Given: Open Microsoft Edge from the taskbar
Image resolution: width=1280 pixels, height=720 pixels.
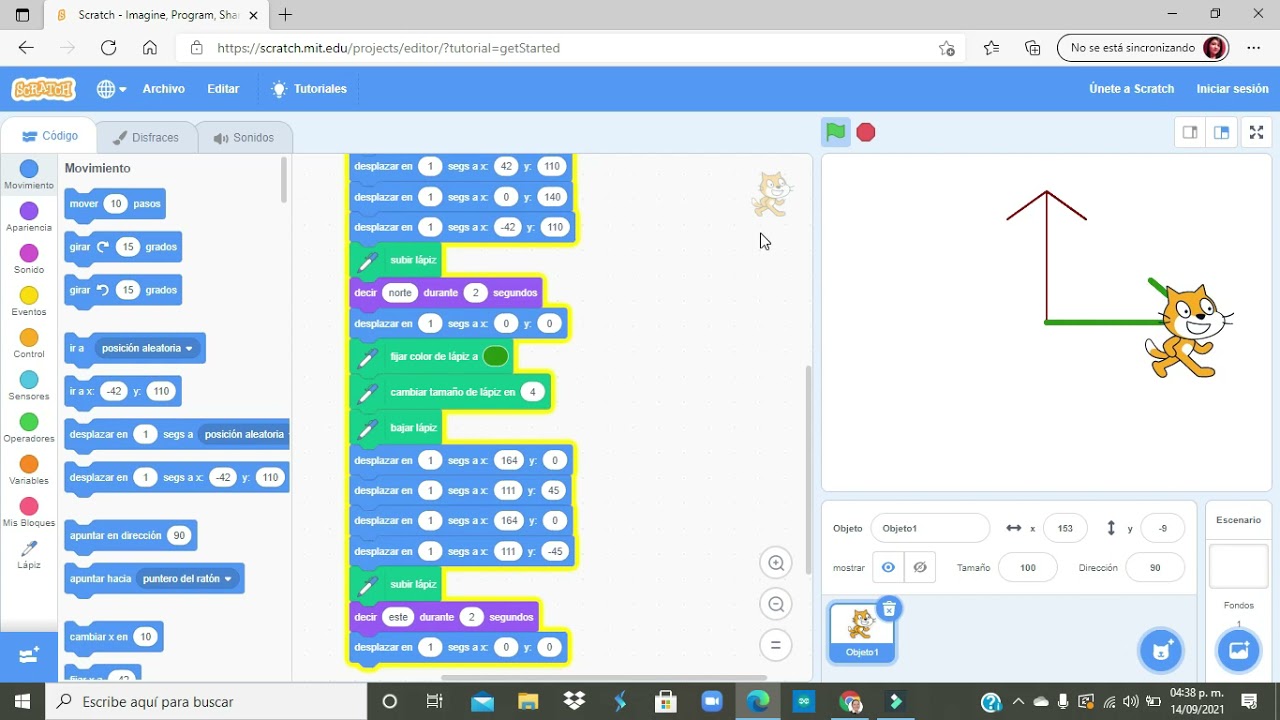Looking at the screenshot, I should tap(758, 701).
